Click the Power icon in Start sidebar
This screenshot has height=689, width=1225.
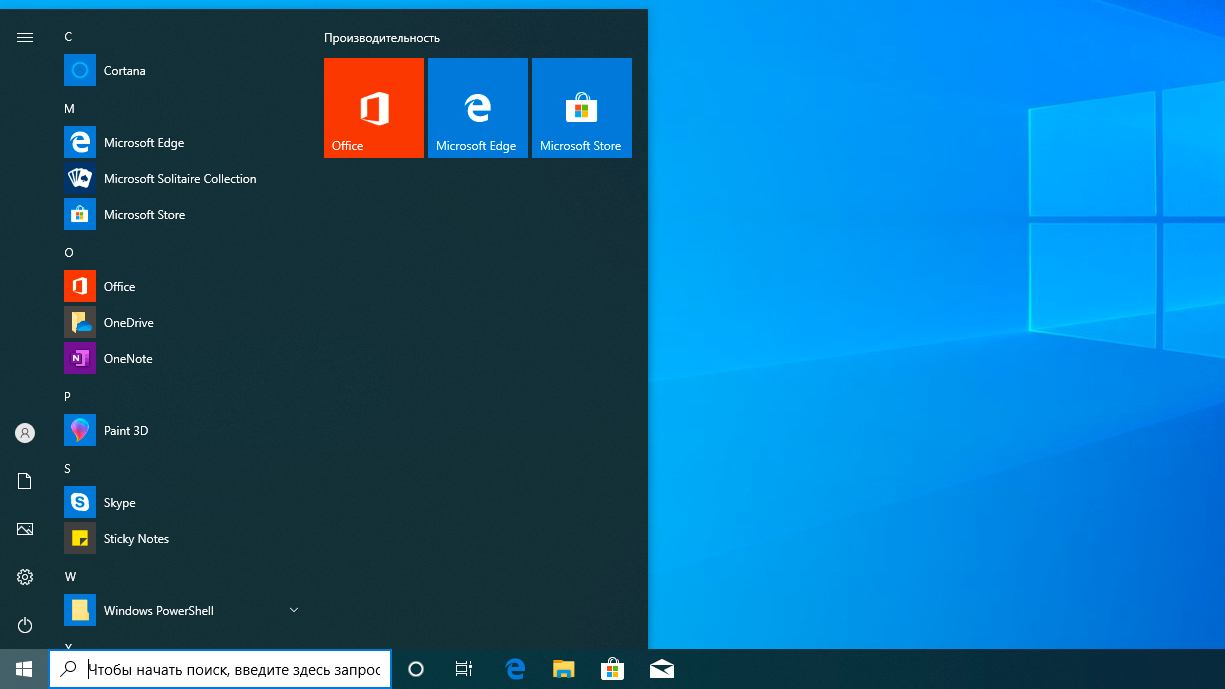point(25,625)
